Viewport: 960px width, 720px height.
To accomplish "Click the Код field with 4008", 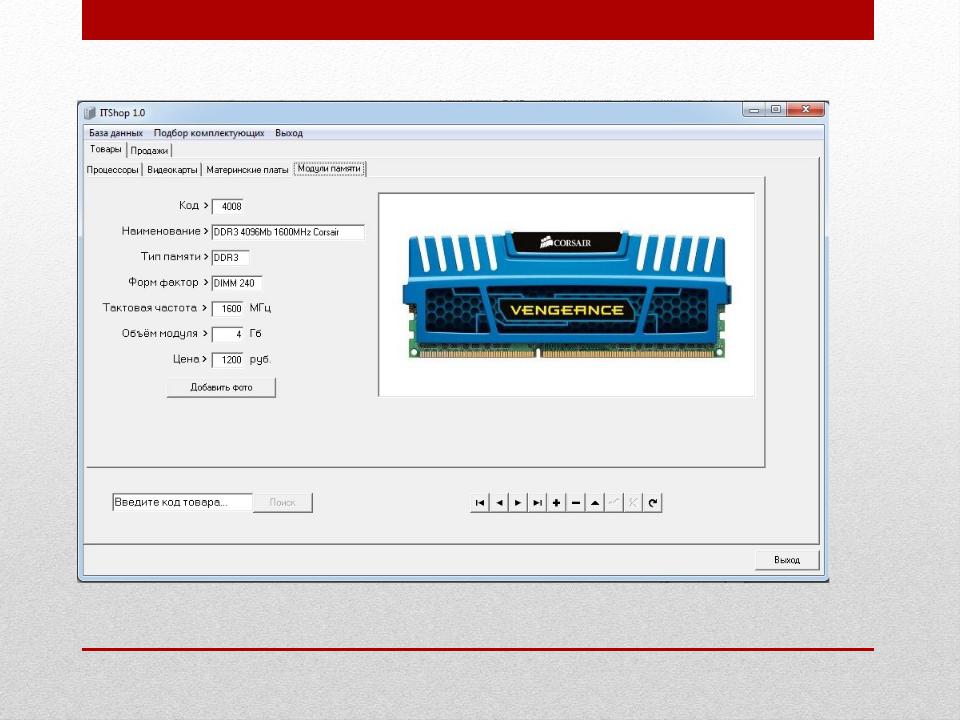I will (x=228, y=206).
